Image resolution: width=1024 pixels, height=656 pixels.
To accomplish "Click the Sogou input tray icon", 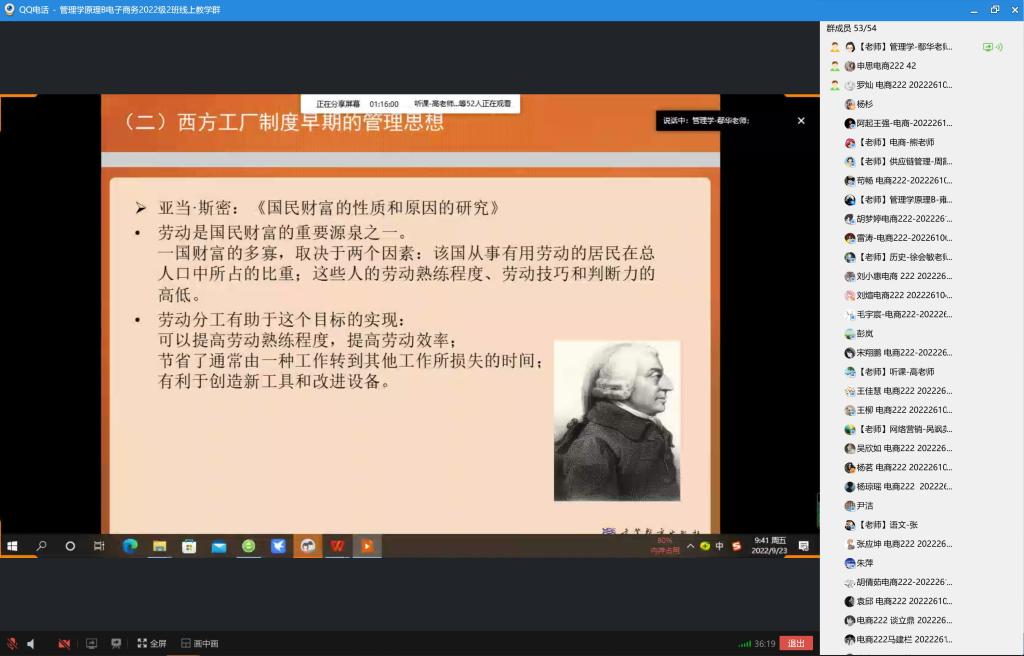I will [737, 546].
